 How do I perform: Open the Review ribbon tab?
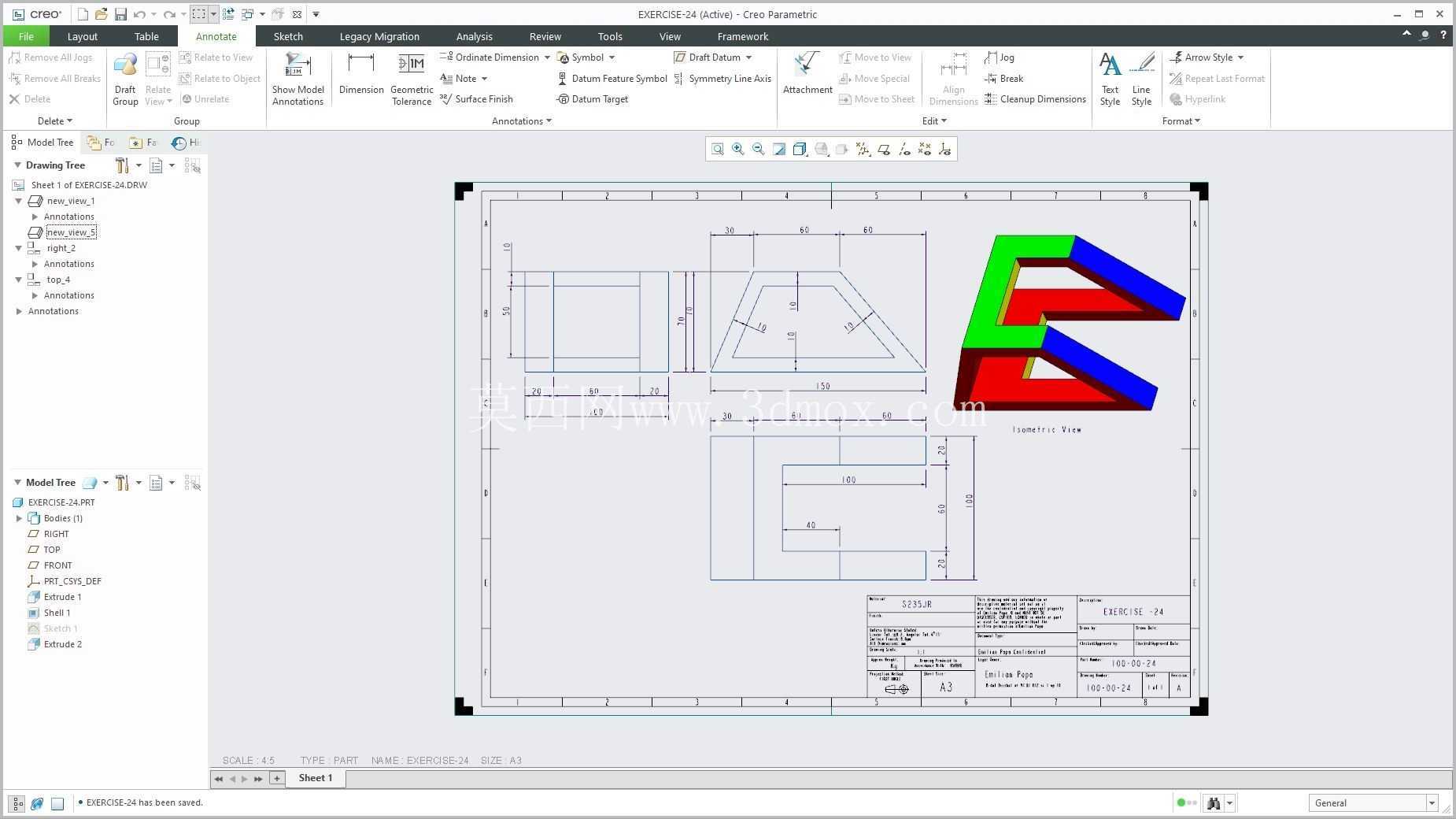point(545,36)
